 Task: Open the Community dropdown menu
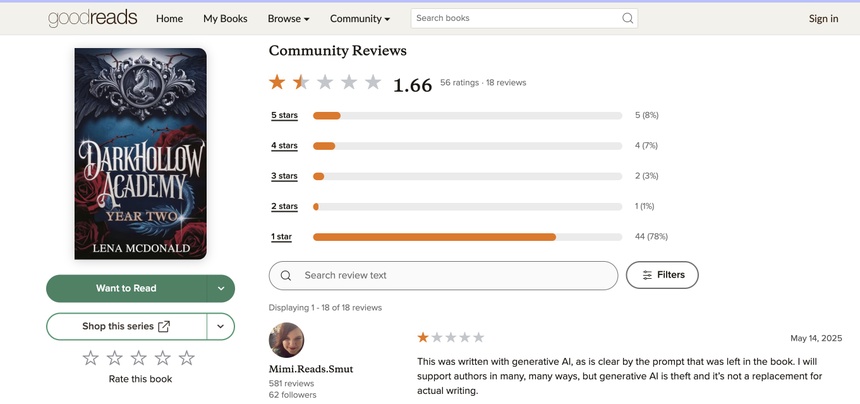(360, 18)
